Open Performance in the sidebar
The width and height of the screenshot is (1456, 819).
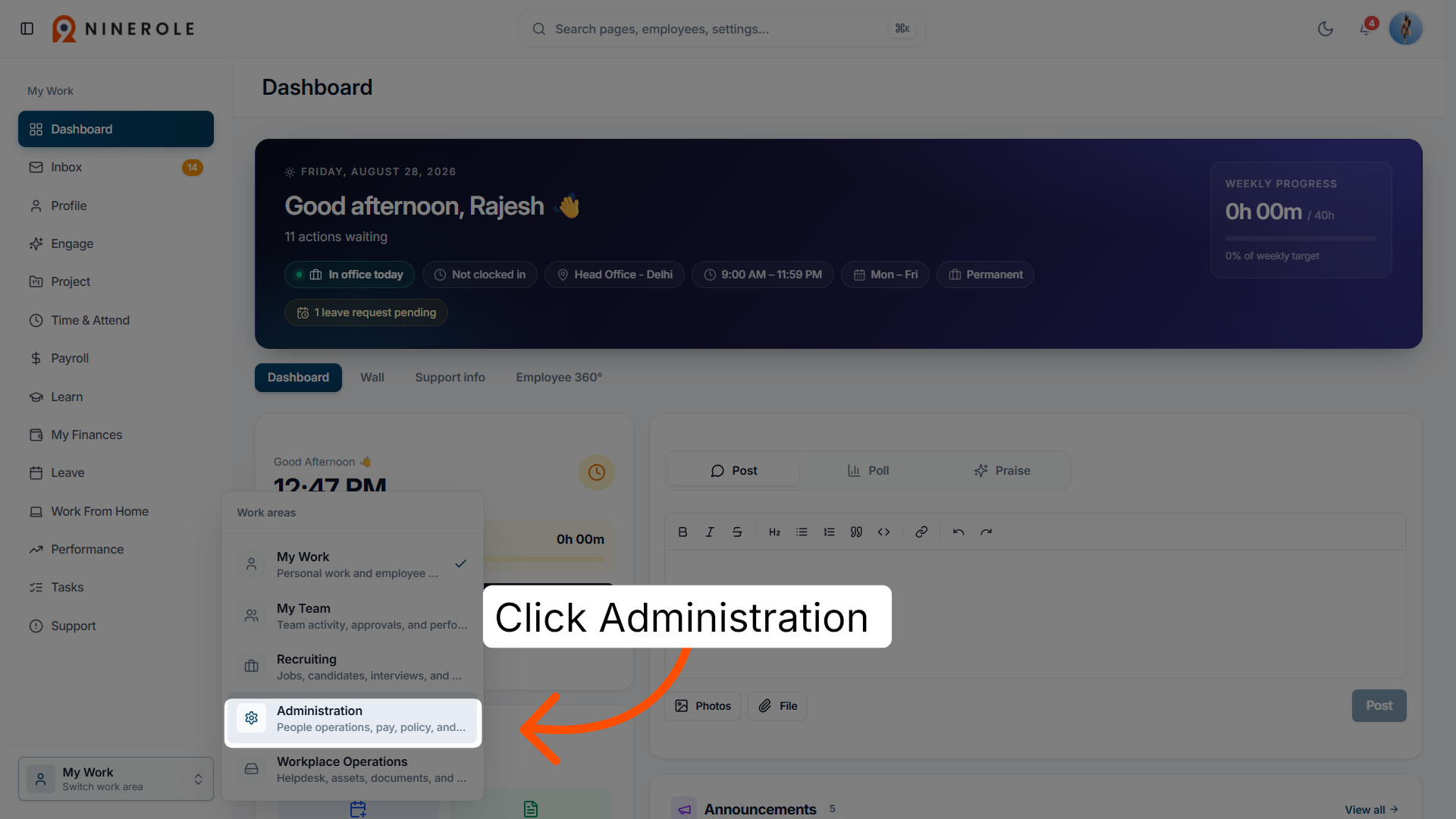click(116, 550)
